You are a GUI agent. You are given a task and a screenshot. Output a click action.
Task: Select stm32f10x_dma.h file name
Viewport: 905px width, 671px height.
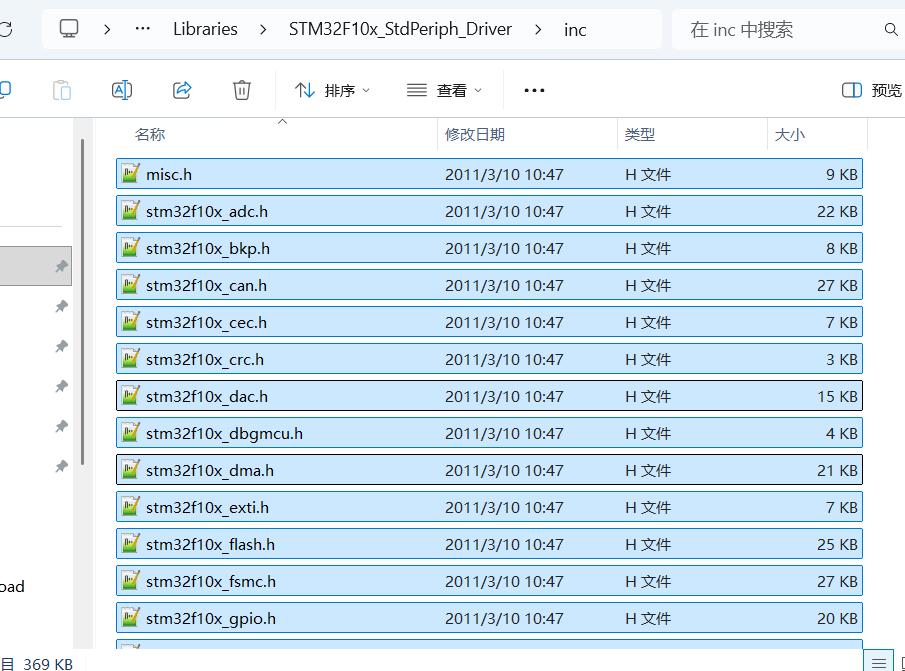pyautogui.click(x=210, y=470)
